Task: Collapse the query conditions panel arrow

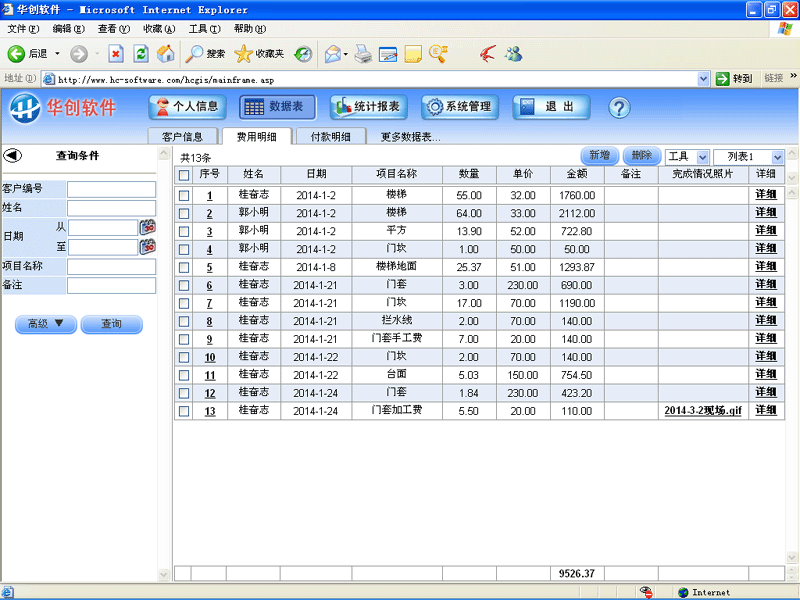Action: click(13, 155)
